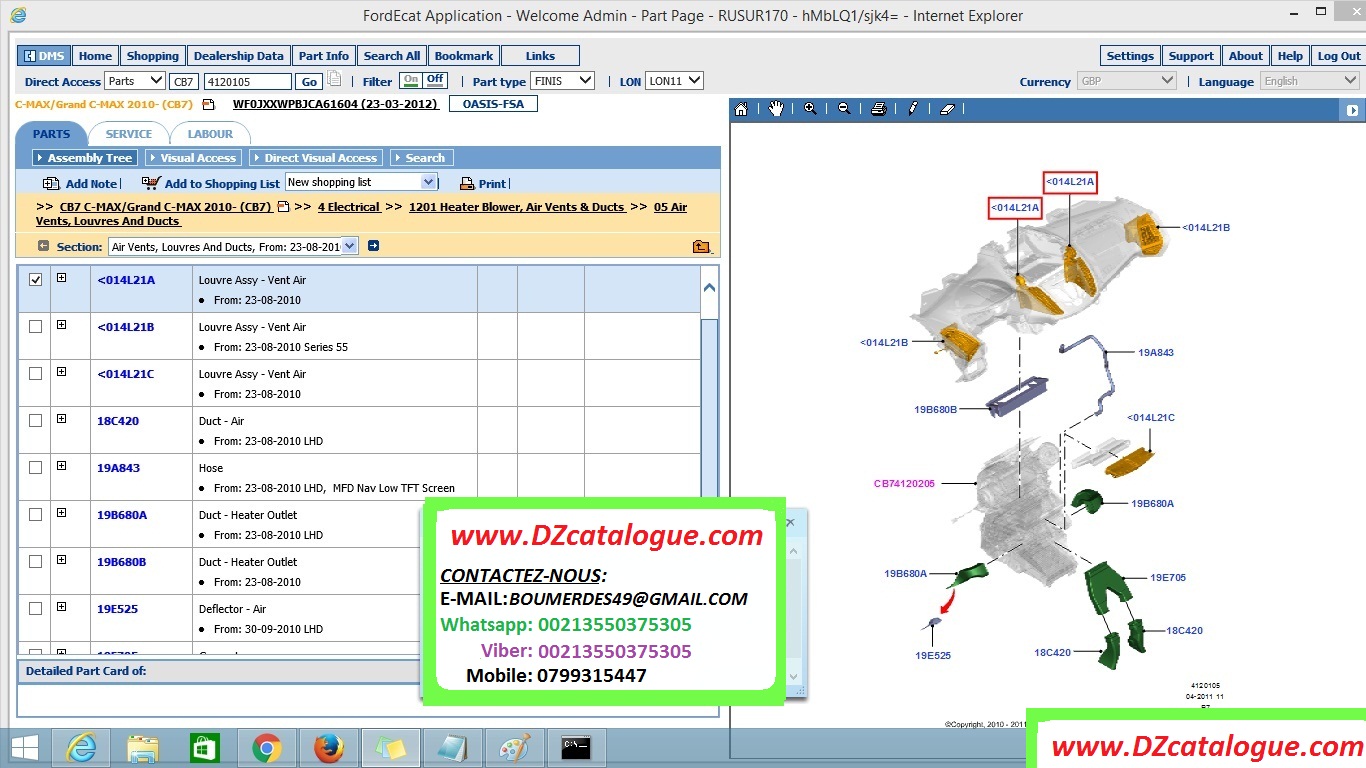The image size is (1366, 768).
Task: Check the 19B680B row checkbox in the list
Action: click(x=36, y=562)
